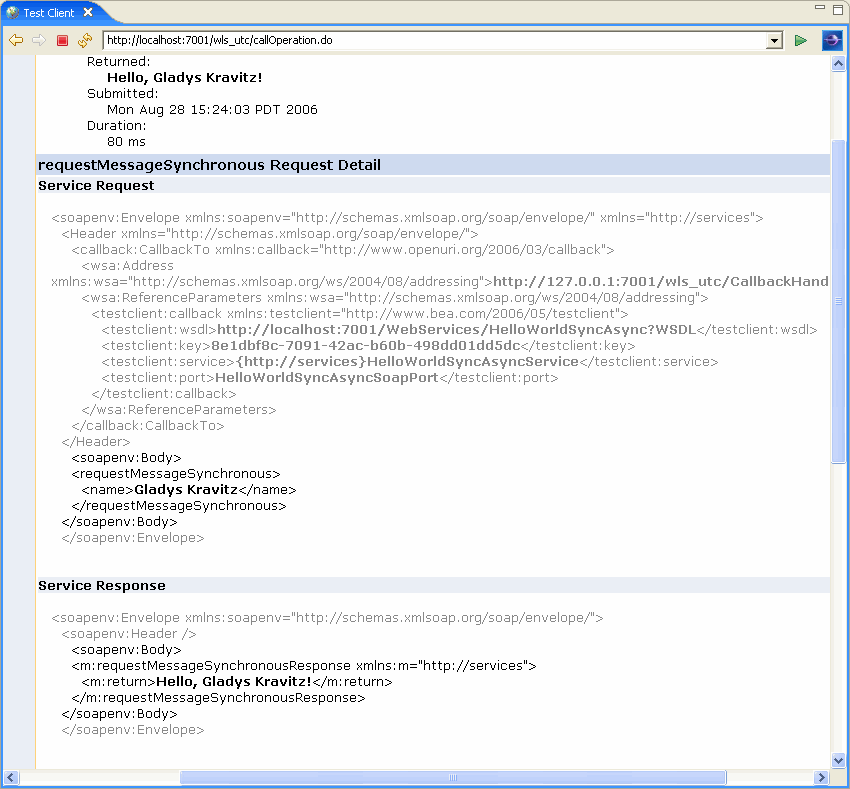The height and width of the screenshot is (789, 850).
Task: Open the URL history dropdown arrow
Action: 774,40
